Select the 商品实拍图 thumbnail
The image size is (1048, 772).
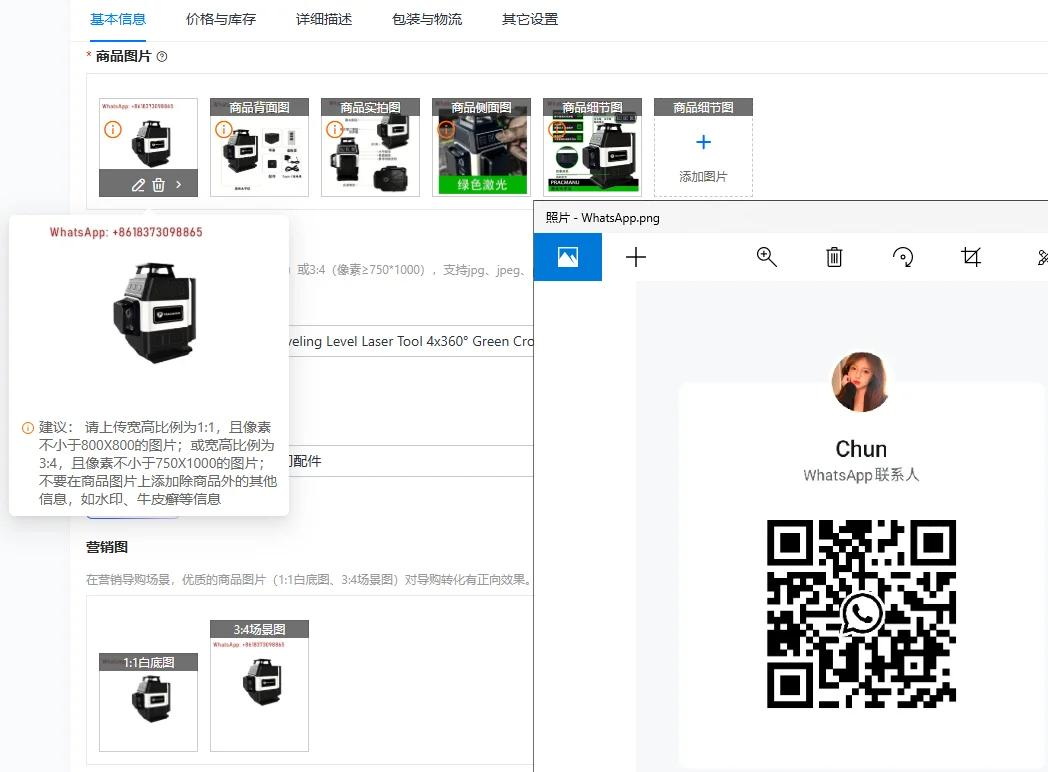pos(370,148)
